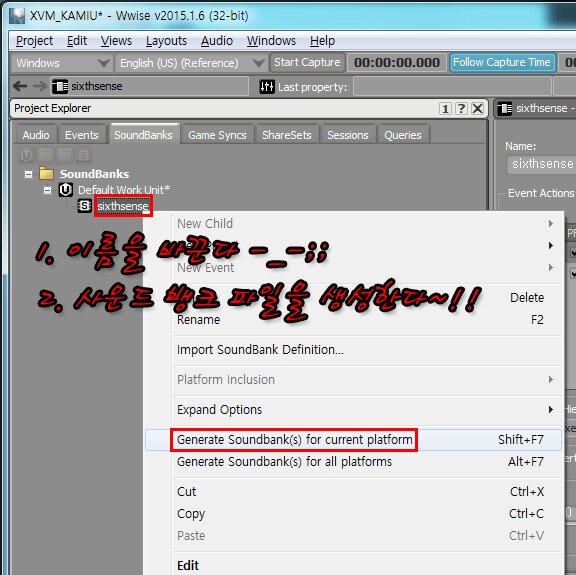Switch to the Queries tab
The image size is (576, 575).
pos(403,135)
